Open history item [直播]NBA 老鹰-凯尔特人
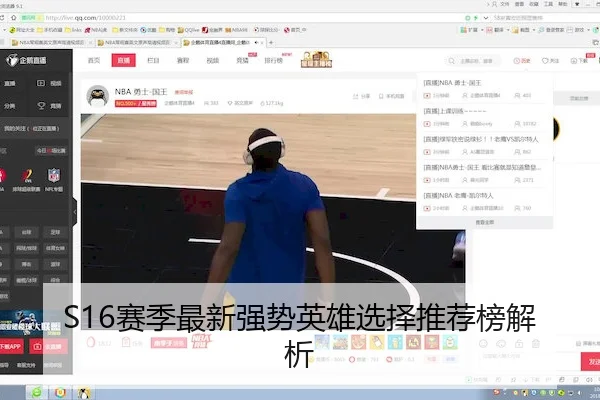The height and width of the screenshot is (400, 600). click(x=458, y=196)
